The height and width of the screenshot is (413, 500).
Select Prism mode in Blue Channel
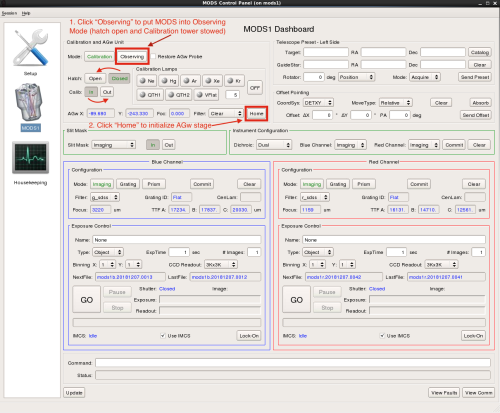(x=154, y=184)
